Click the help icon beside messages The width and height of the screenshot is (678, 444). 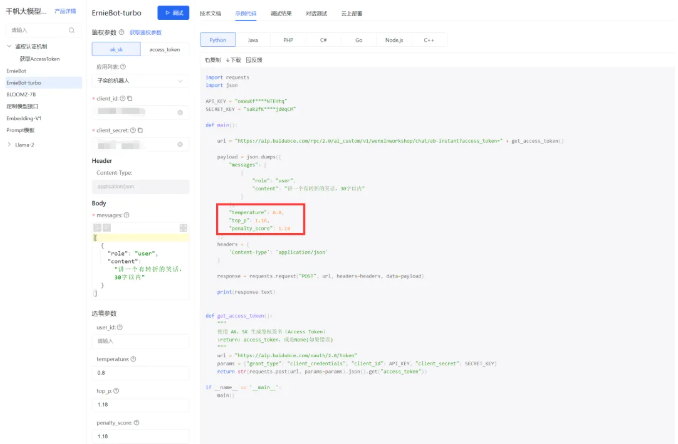coord(126,215)
